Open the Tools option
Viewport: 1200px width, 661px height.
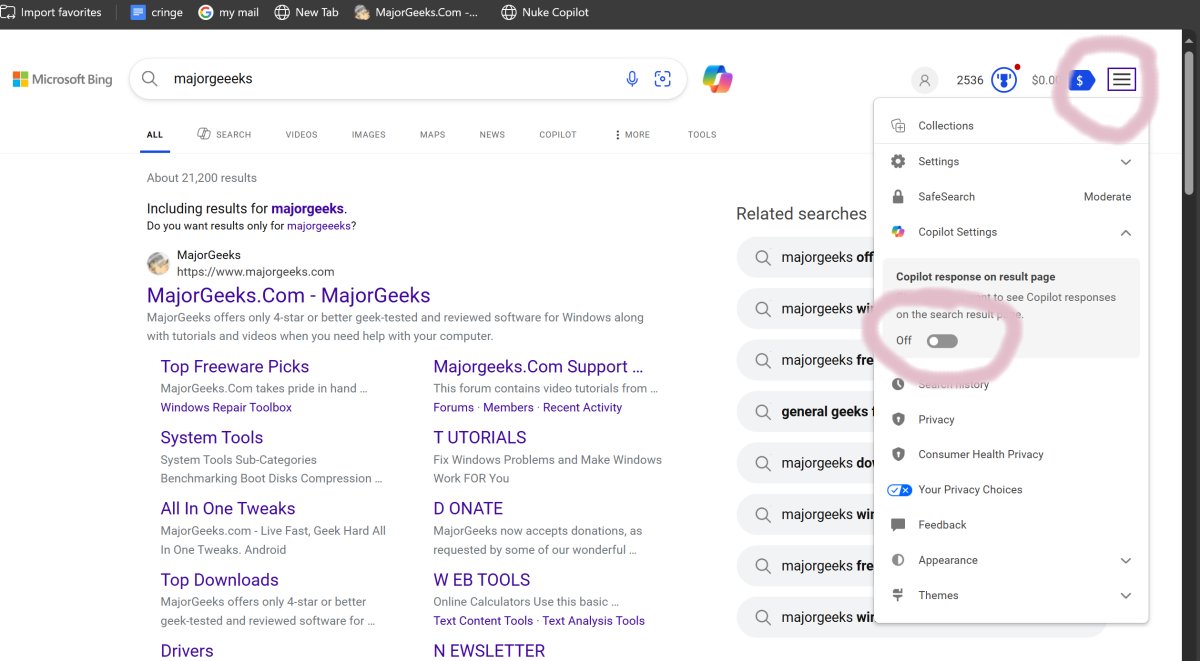(x=702, y=135)
